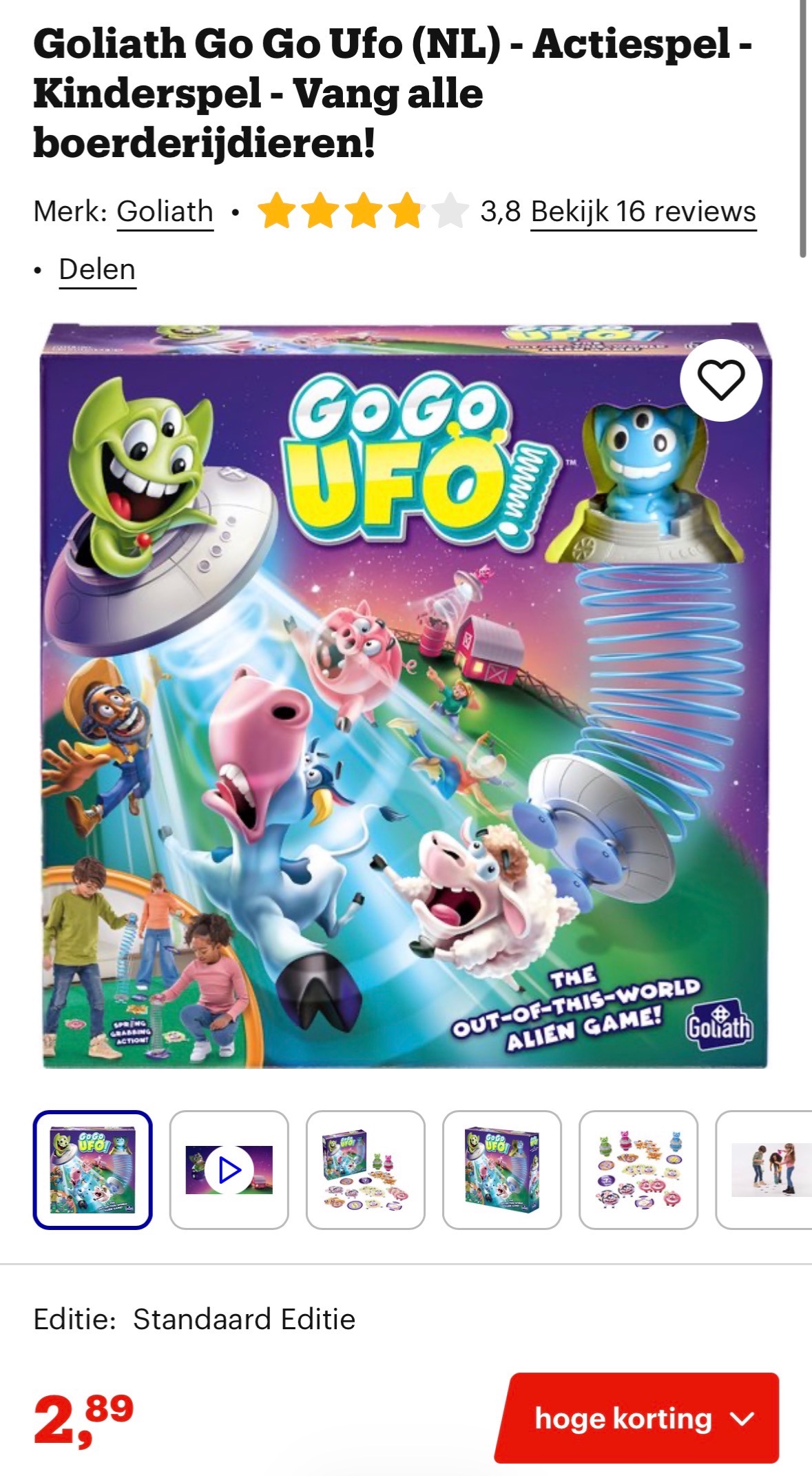812x1476 pixels.
Task: Play the product video thumbnail
Action: 229,1169
